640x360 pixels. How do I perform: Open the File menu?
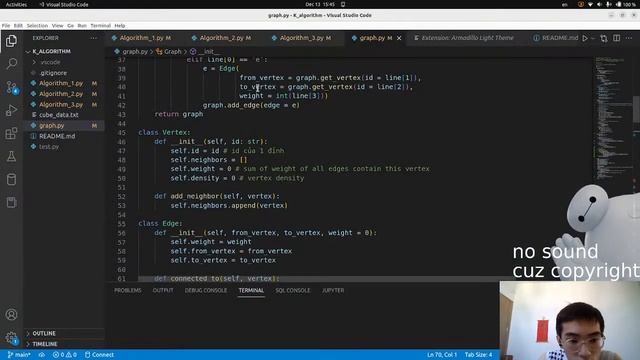click(6, 26)
